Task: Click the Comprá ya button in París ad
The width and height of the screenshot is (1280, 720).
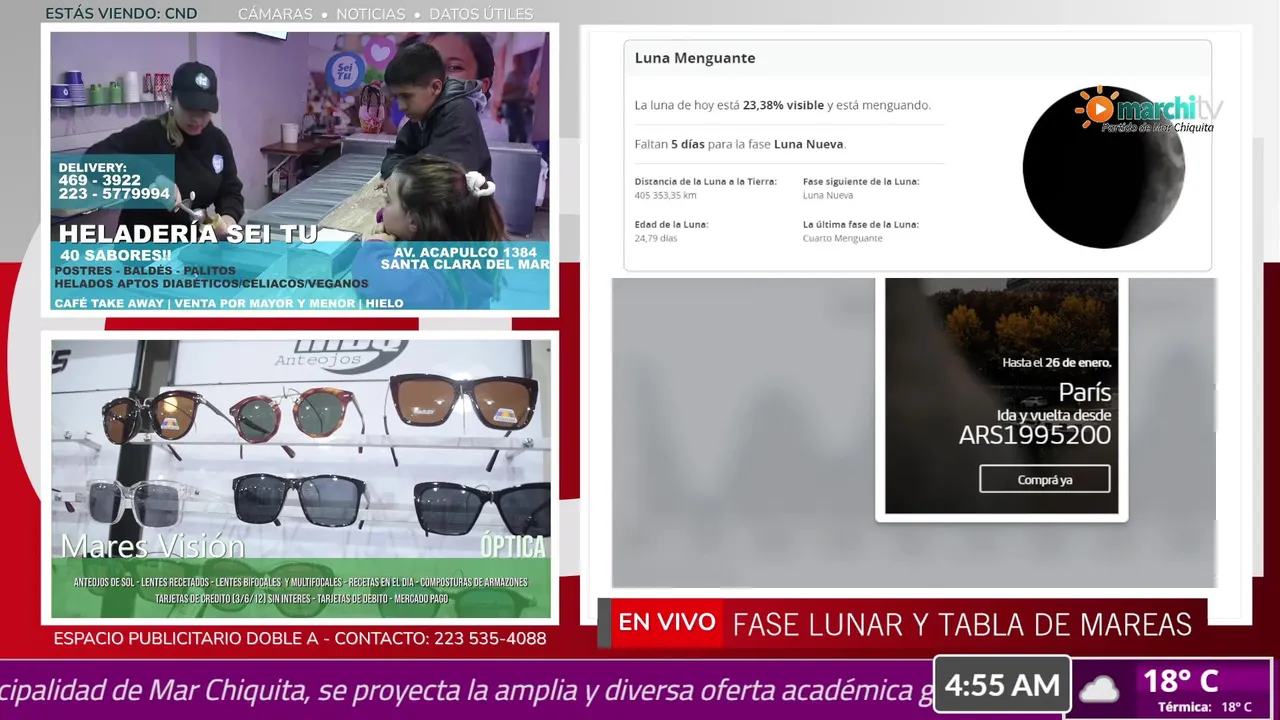Action: pyautogui.click(x=1045, y=480)
